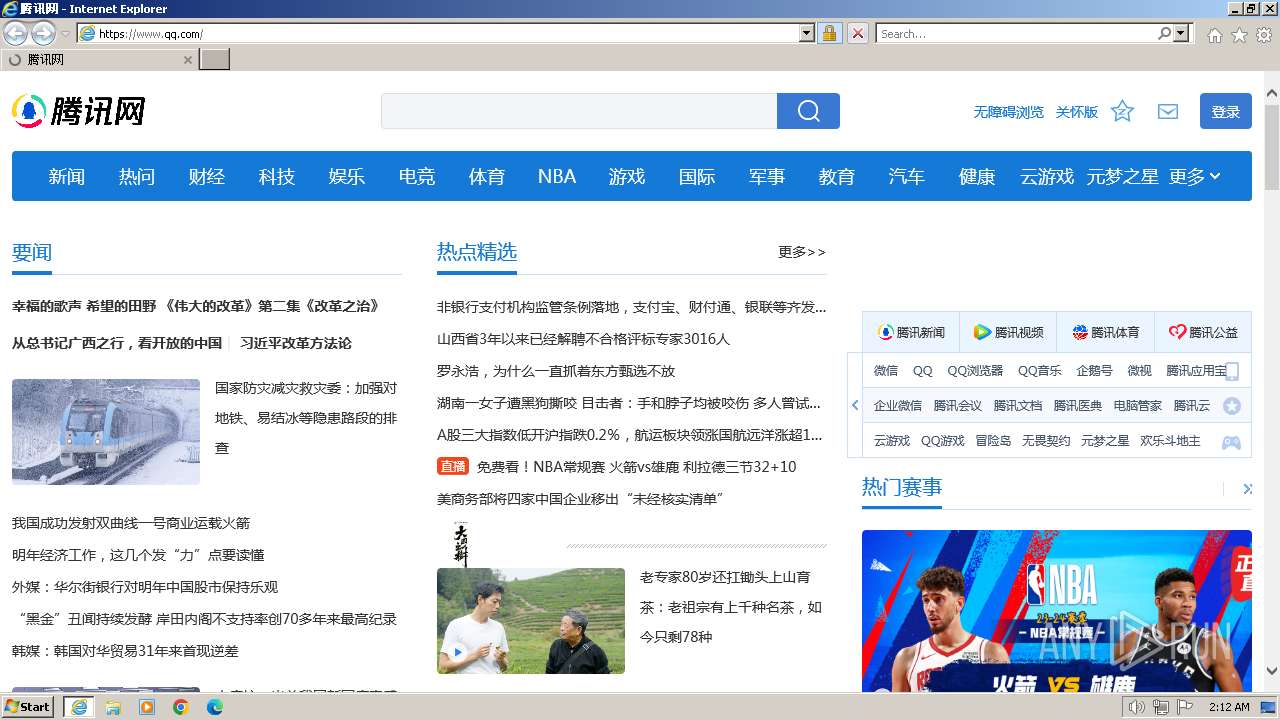Expand the recent pages dropdown arrow

(65, 34)
